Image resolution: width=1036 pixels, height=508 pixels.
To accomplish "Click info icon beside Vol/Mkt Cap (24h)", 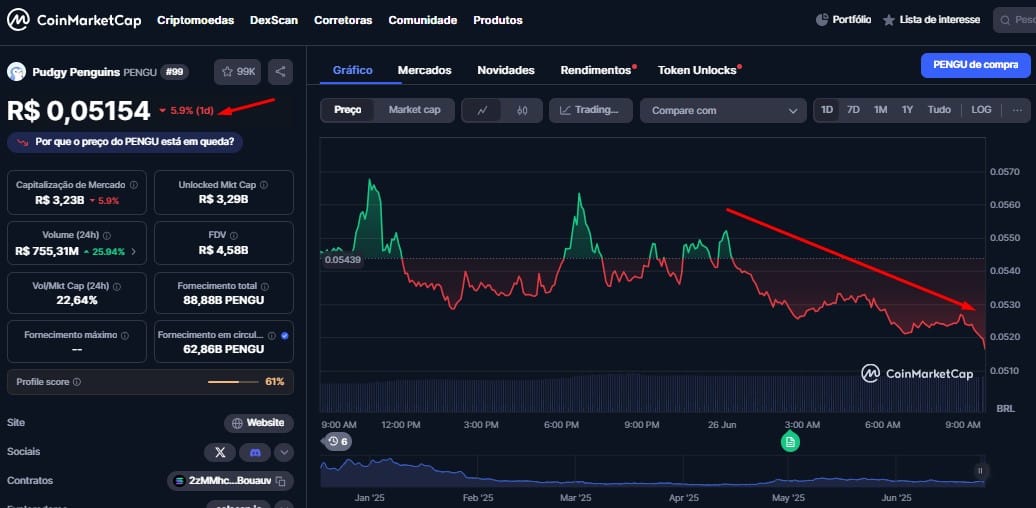I will coord(117,287).
